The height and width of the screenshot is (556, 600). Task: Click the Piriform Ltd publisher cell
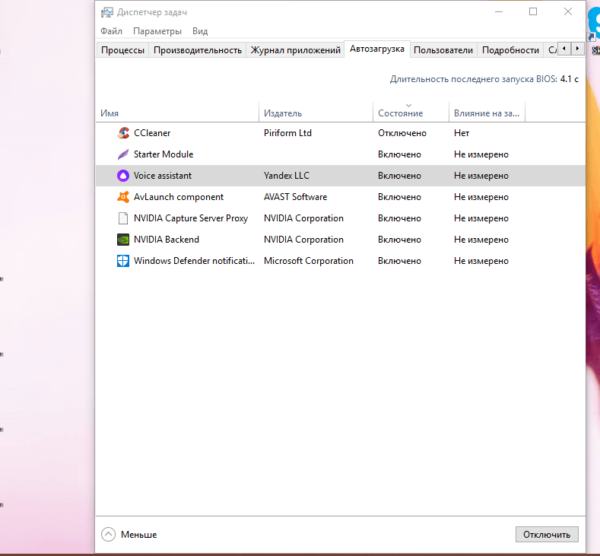(x=287, y=133)
